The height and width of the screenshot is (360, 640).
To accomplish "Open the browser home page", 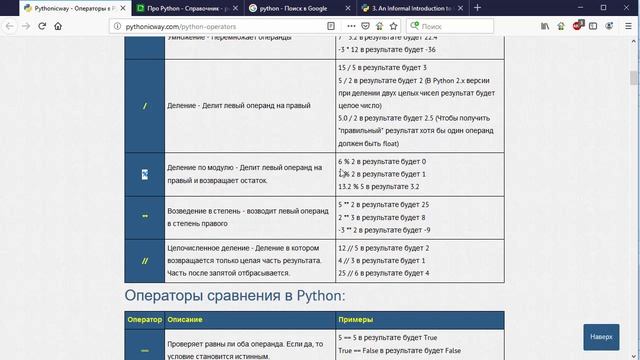I will [x=58, y=26].
